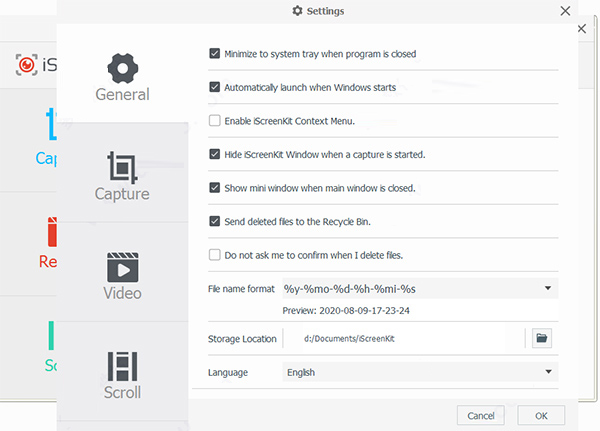Uncheck Minimize to system tray option
This screenshot has height=431, width=600.
(215, 54)
